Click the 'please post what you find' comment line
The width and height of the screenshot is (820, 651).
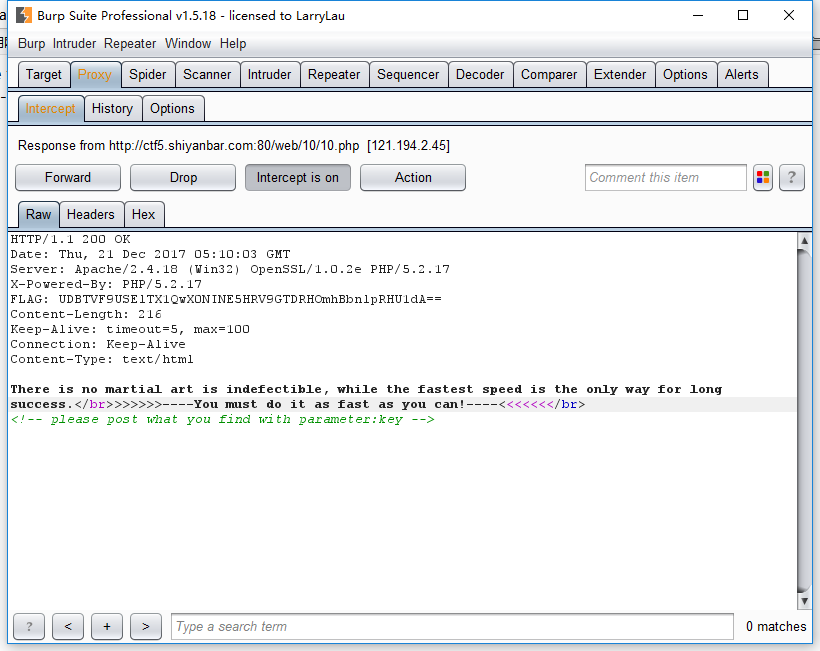click(223, 419)
